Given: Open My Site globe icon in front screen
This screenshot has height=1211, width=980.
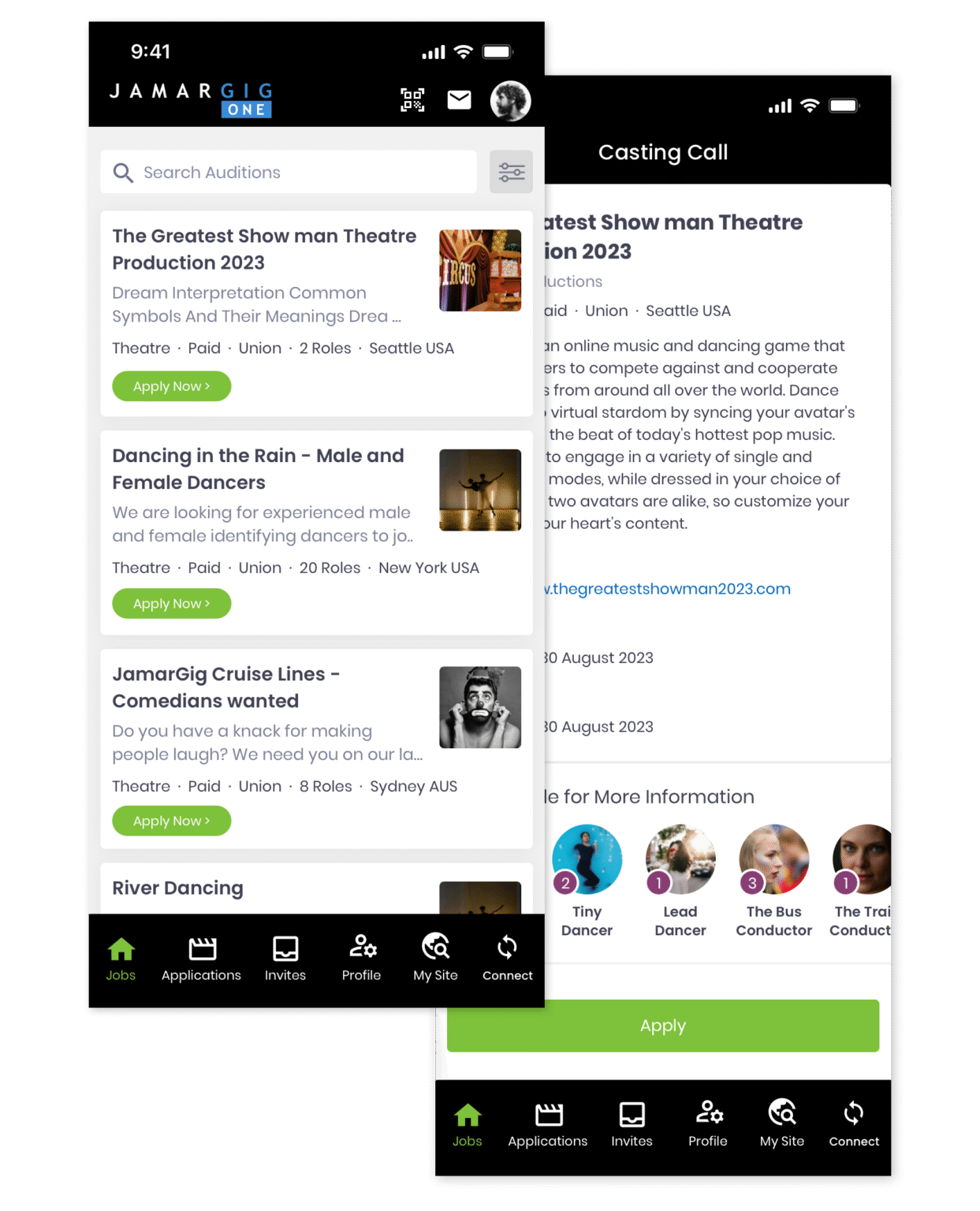Looking at the screenshot, I should (435, 947).
